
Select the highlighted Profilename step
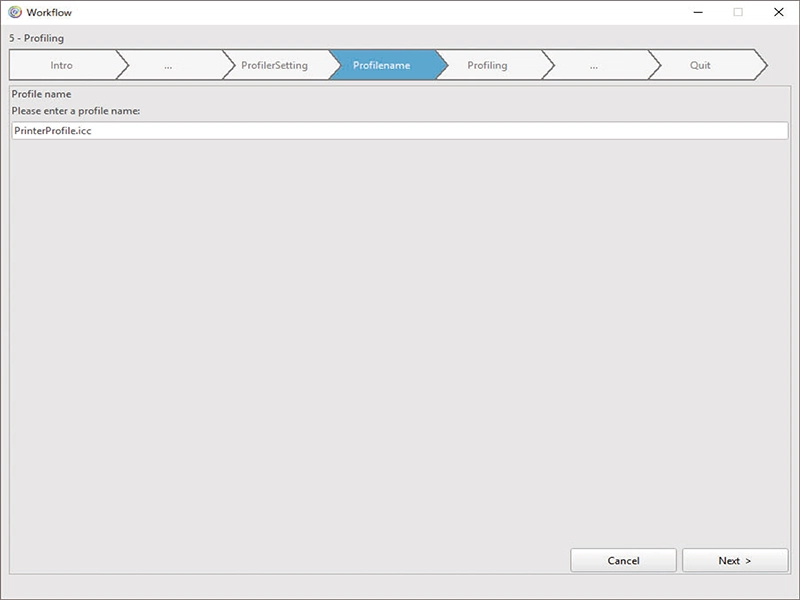point(385,64)
